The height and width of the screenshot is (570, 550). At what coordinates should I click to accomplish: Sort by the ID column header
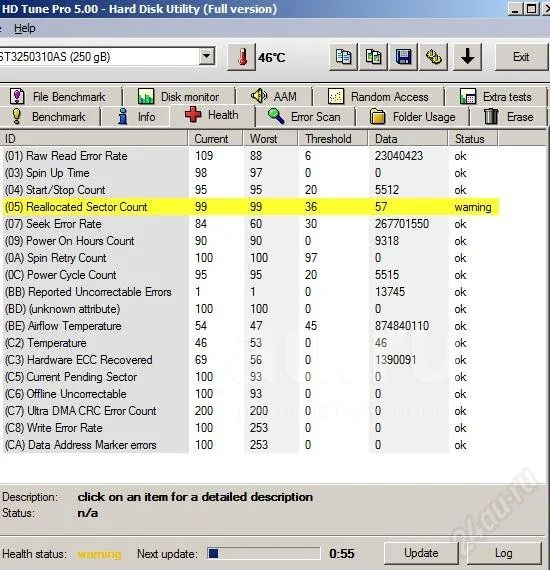94,139
